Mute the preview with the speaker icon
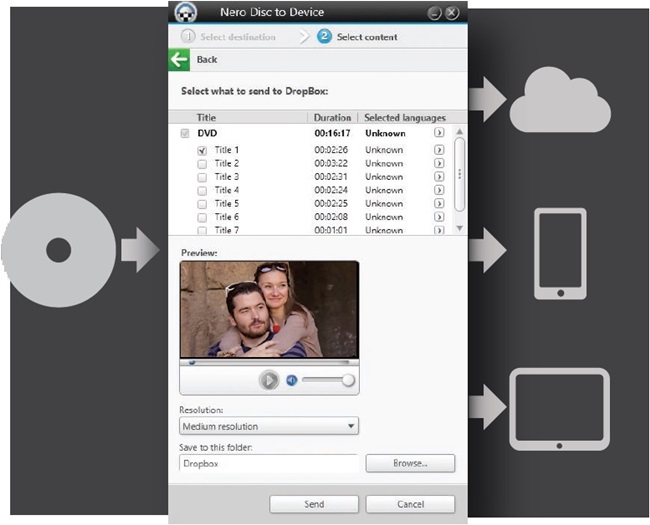 point(292,380)
